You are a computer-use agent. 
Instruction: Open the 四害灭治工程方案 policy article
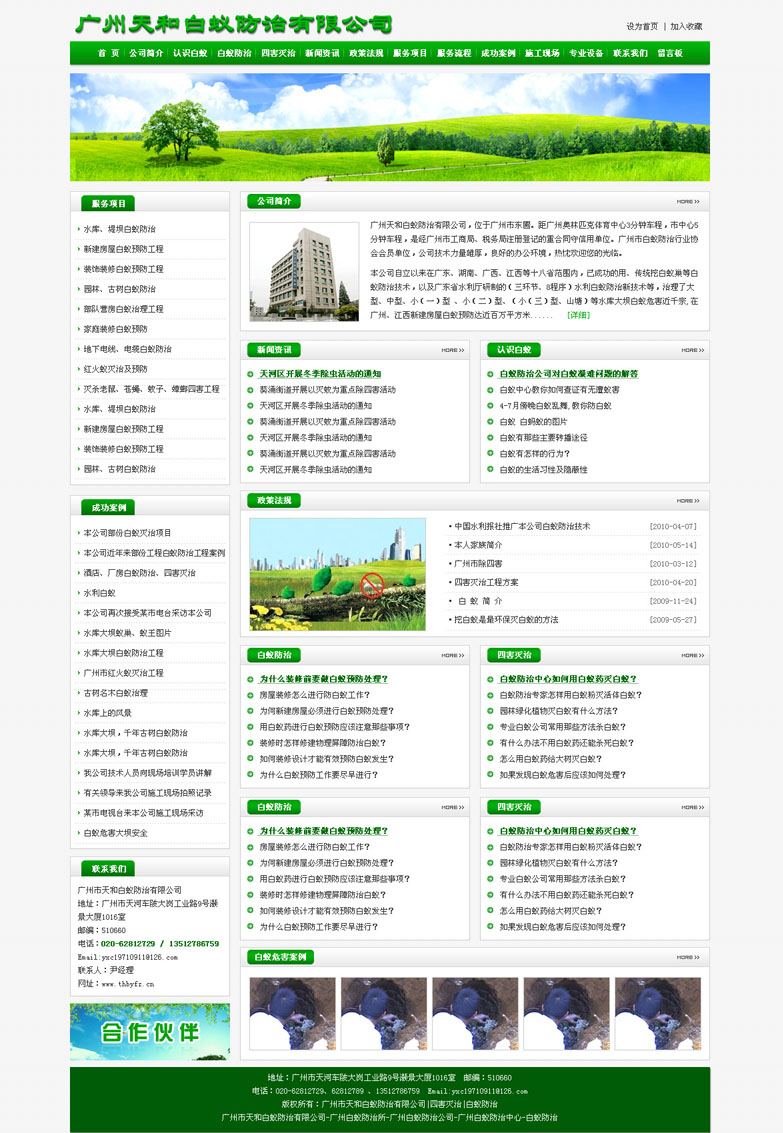click(486, 582)
